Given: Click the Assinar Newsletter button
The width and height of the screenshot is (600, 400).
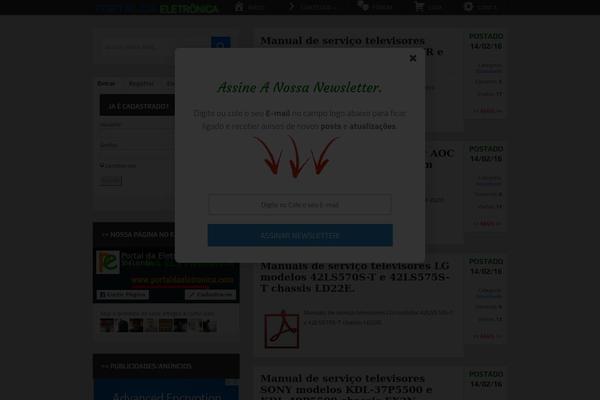Looking at the screenshot, I should [x=300, y=235].
